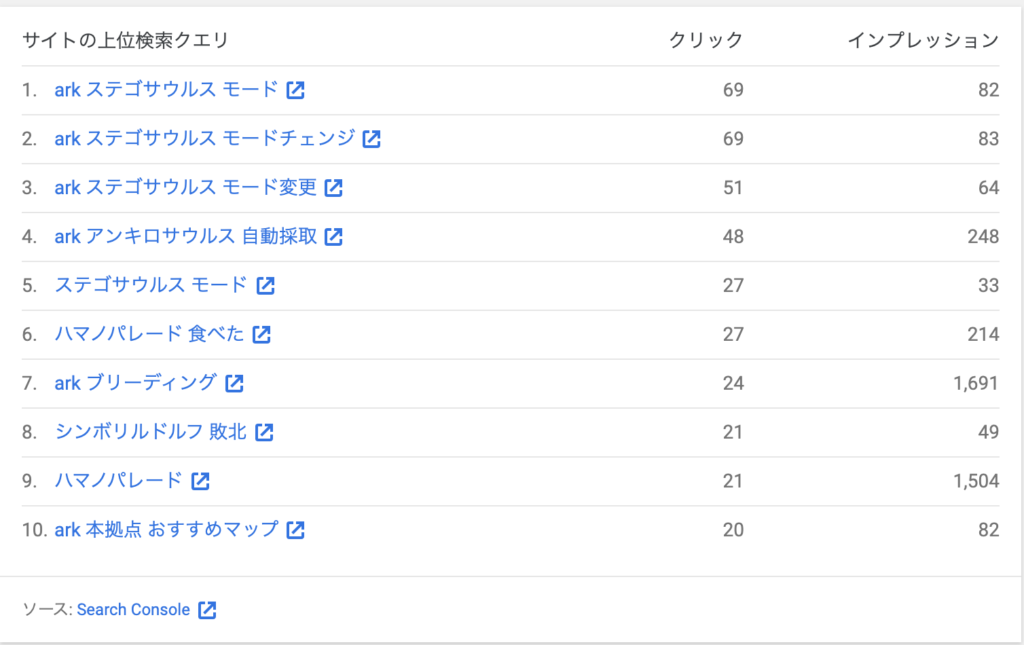Click the 'ark ブリーディング' query text

pyautogui.click(x=135, y=383)
